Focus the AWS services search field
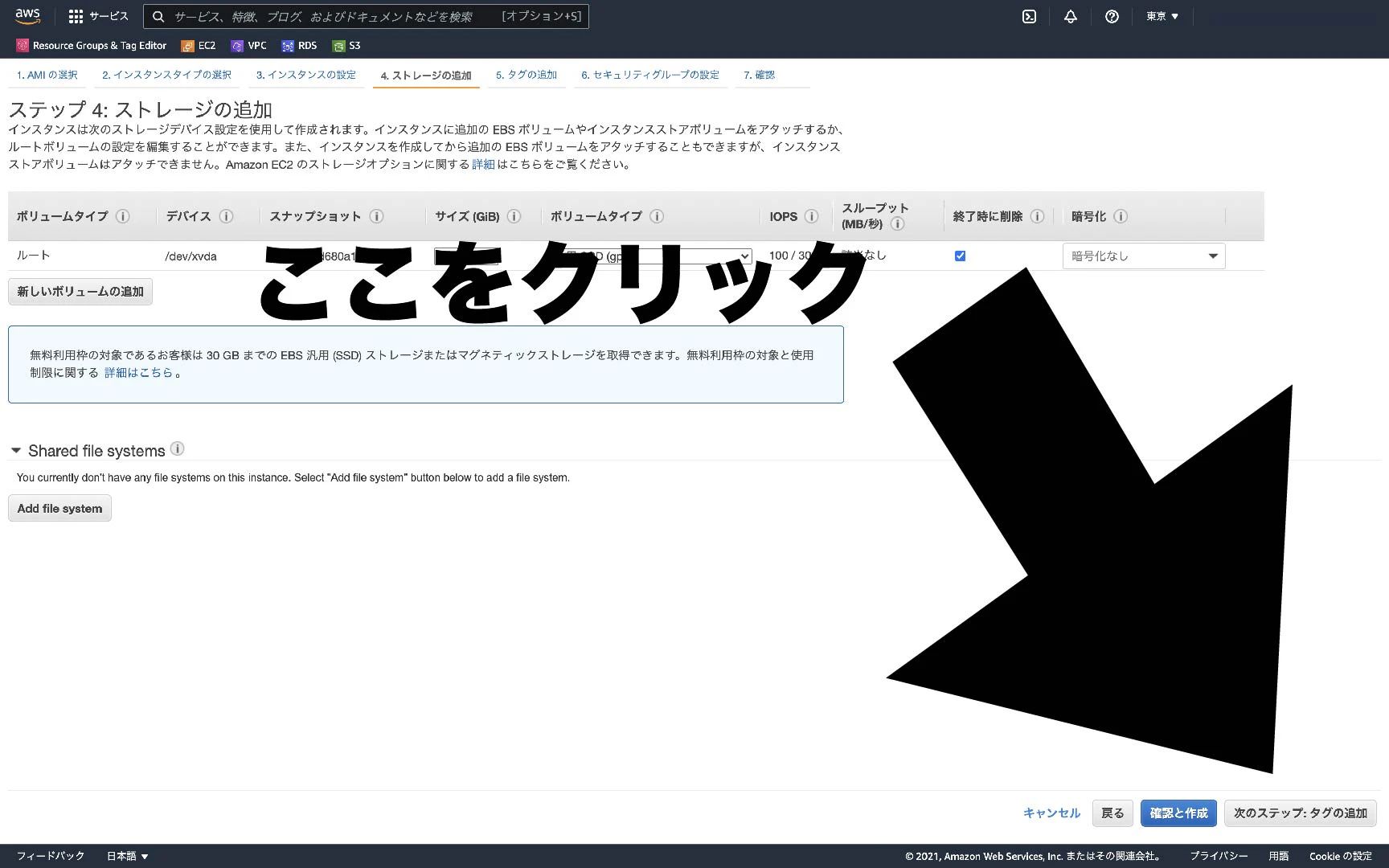The image size is (1389, 868). 366,16
